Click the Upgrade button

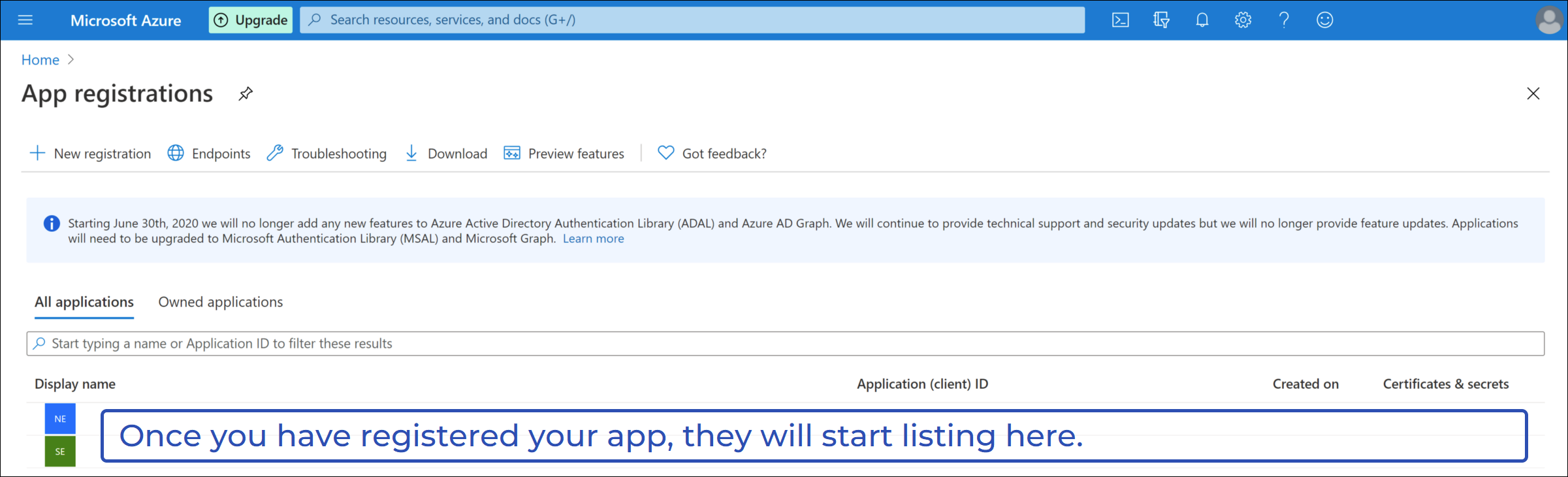[251, 20]
